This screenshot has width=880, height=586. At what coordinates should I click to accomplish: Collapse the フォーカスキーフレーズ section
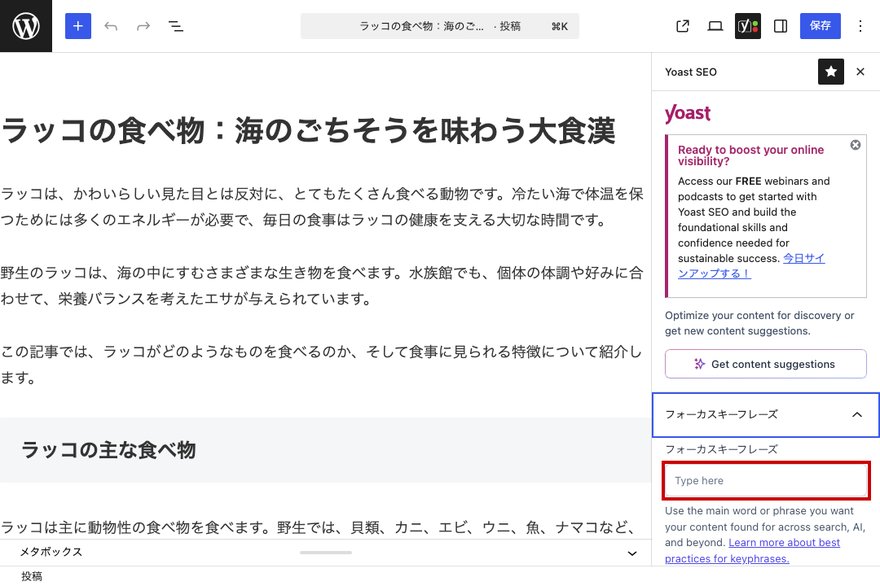click(x=766, y=415)
